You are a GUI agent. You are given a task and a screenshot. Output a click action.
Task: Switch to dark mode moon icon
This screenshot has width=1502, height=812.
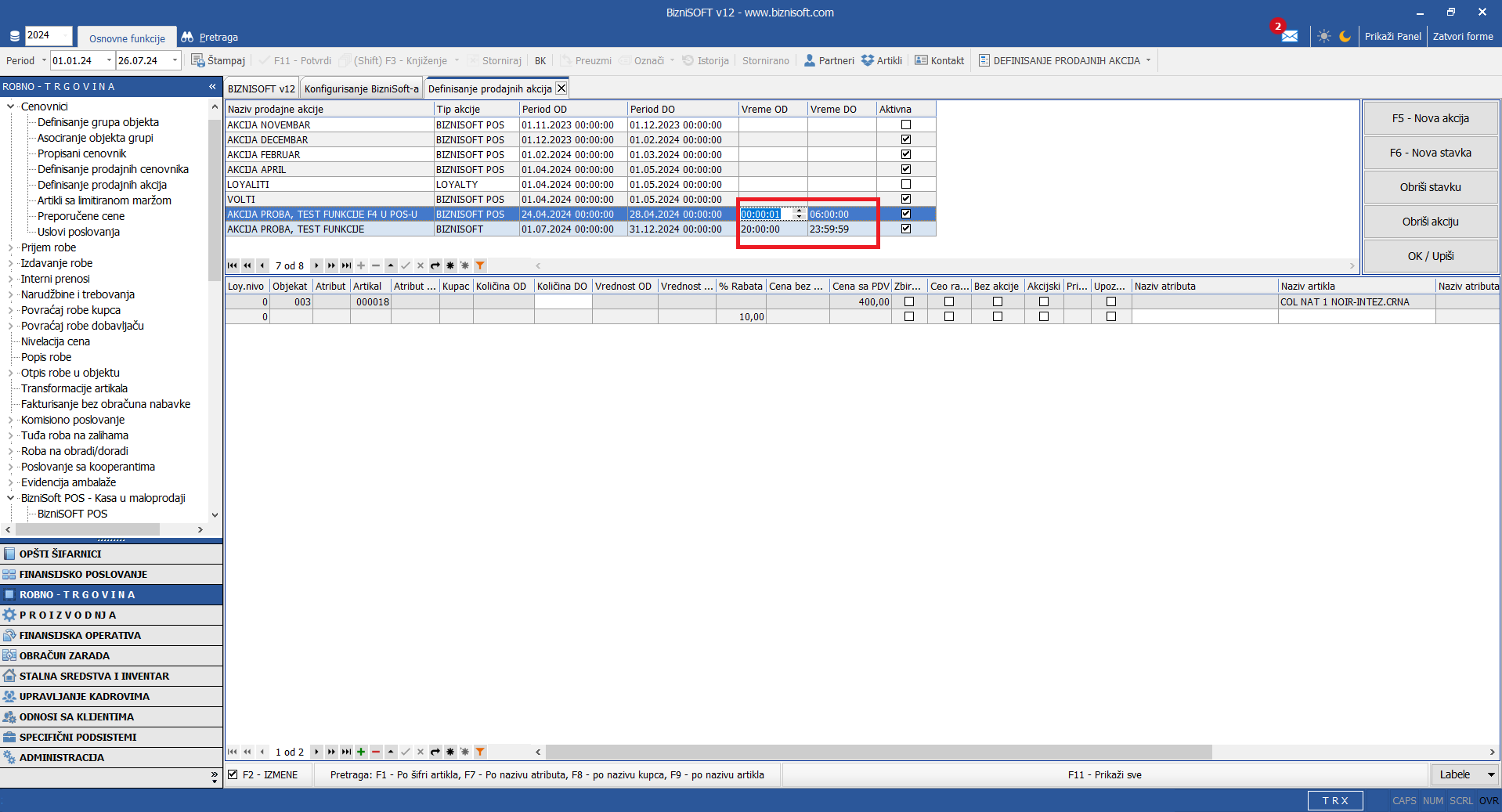coord(1345,36)
